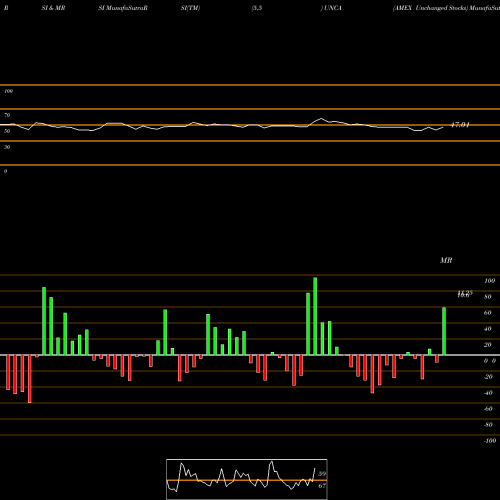Click the RSI axis label 100
The width and height of the screenshot is (500, 500).
click(x=9, y=91)
